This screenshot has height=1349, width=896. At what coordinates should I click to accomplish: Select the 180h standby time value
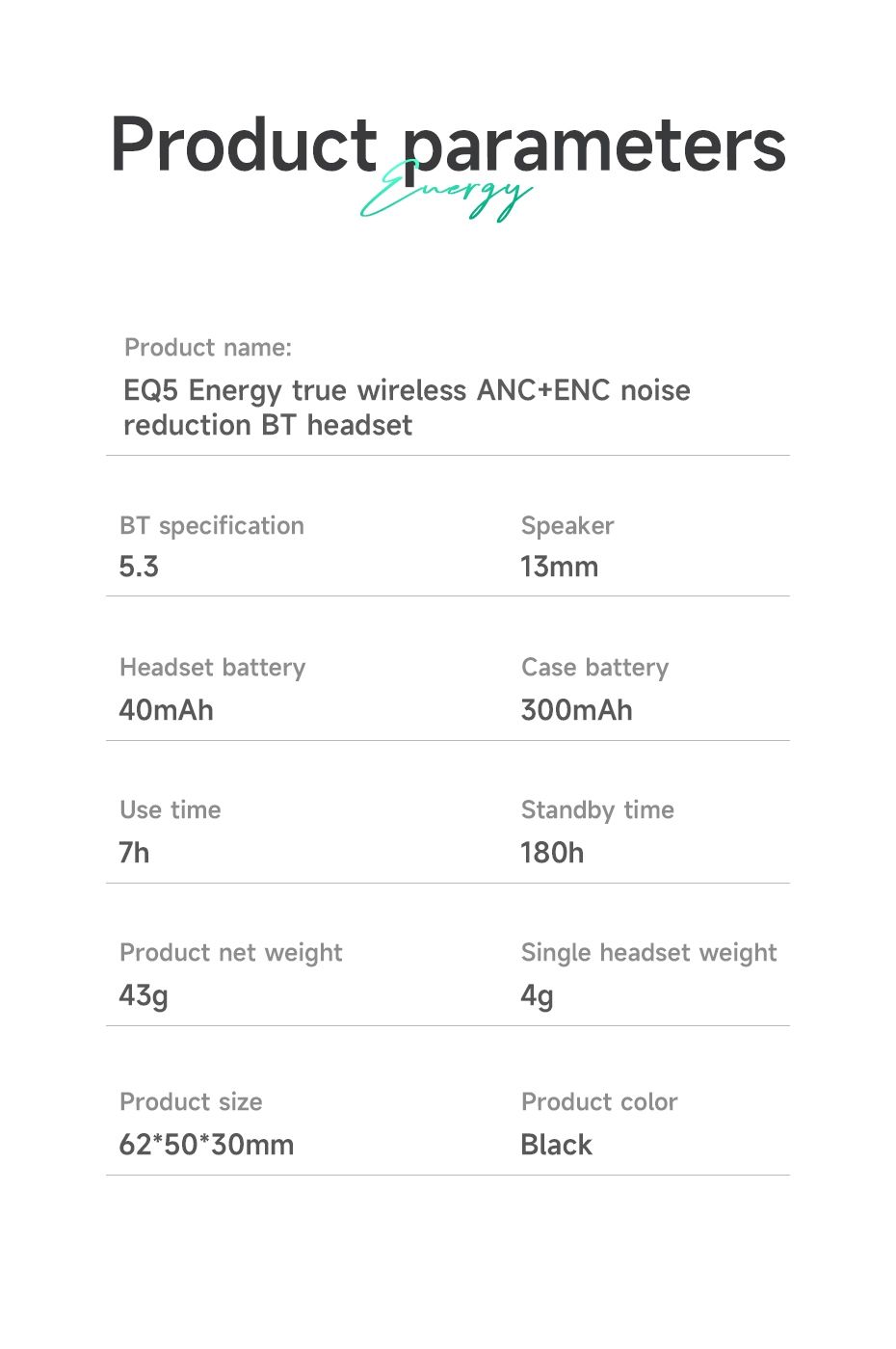point(552,853)
